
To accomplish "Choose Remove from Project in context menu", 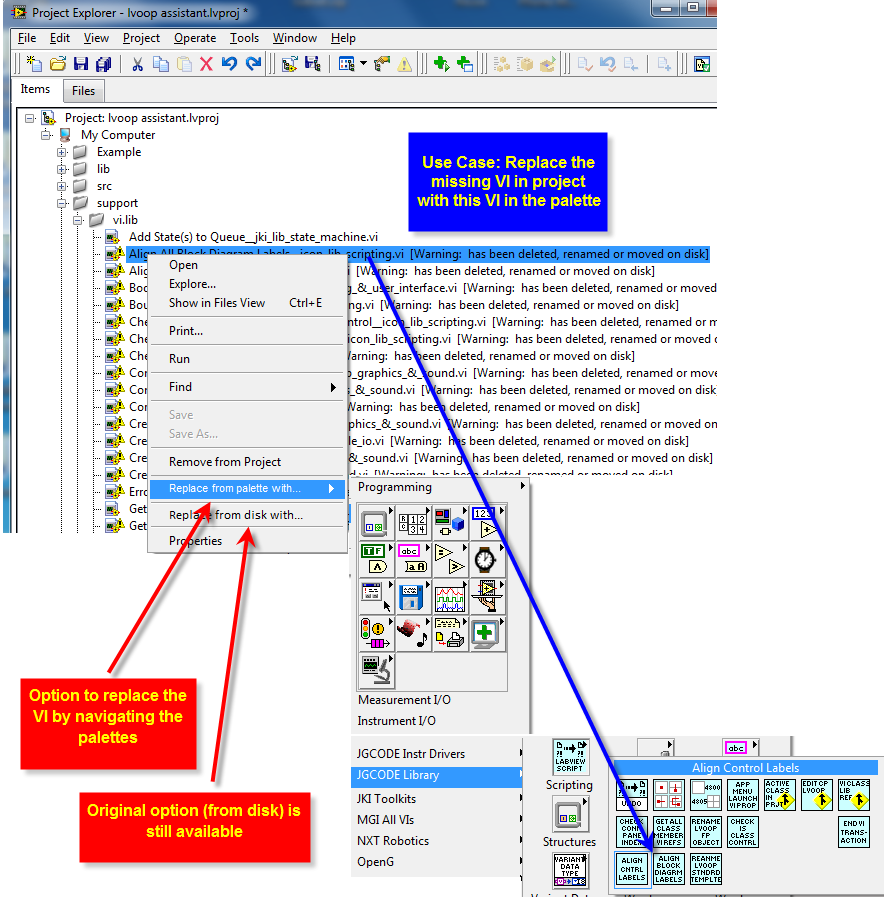I will tap(247, 462).
